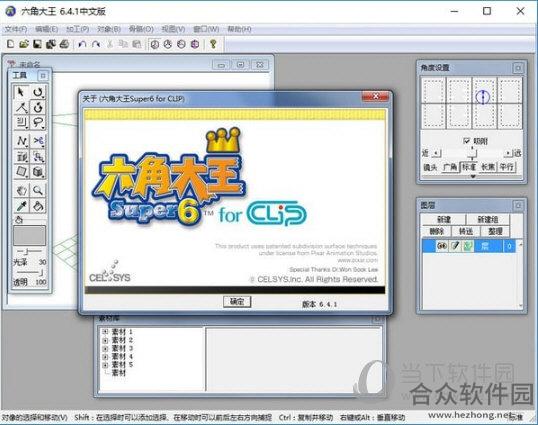
Task: Click the Save floppy-disk toolbar icon
Action: tap(37, 44)
